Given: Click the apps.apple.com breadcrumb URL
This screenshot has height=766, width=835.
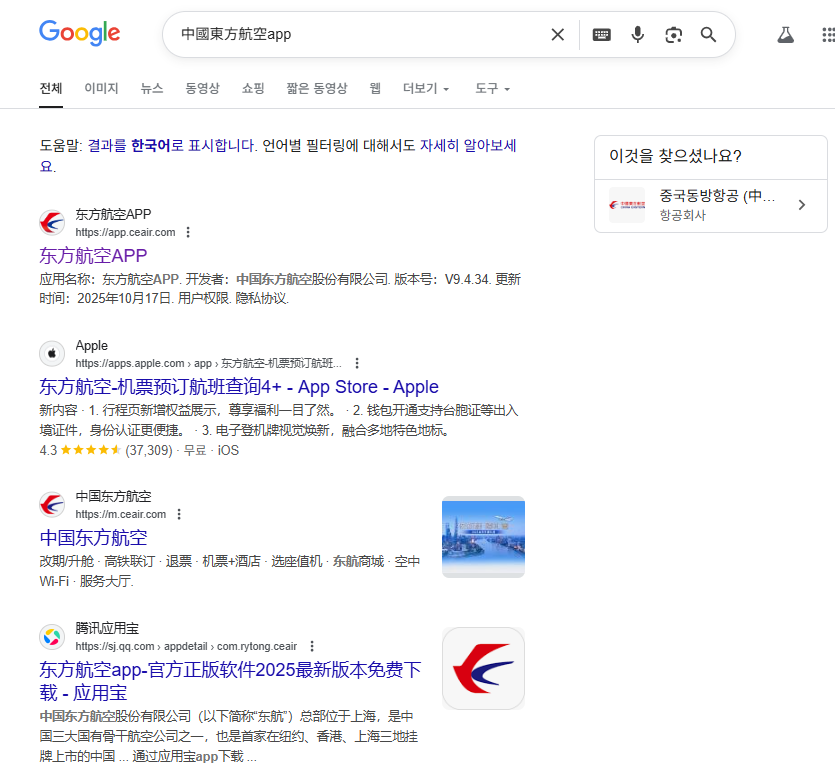Looking at the screenshot, I should point(208,363).
